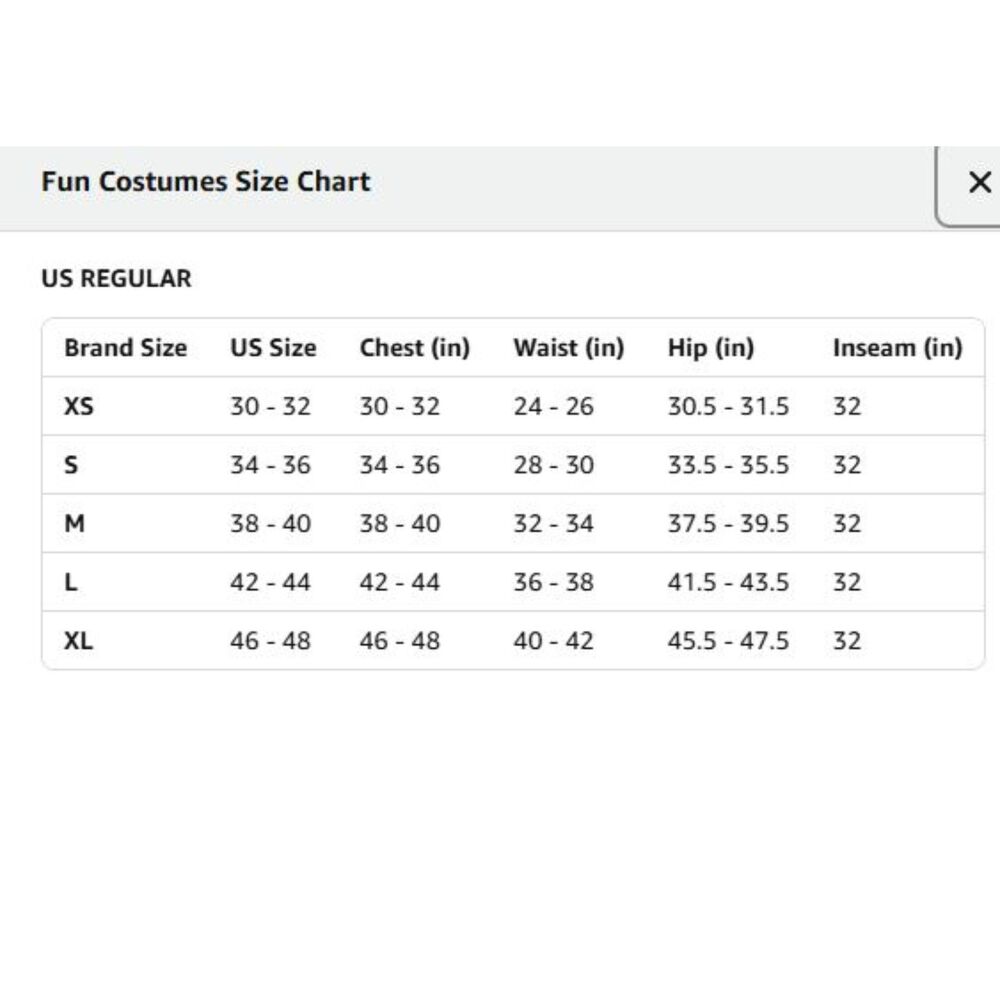
Task: Click the S waist value 28 - 30
Action: (554, 465)
